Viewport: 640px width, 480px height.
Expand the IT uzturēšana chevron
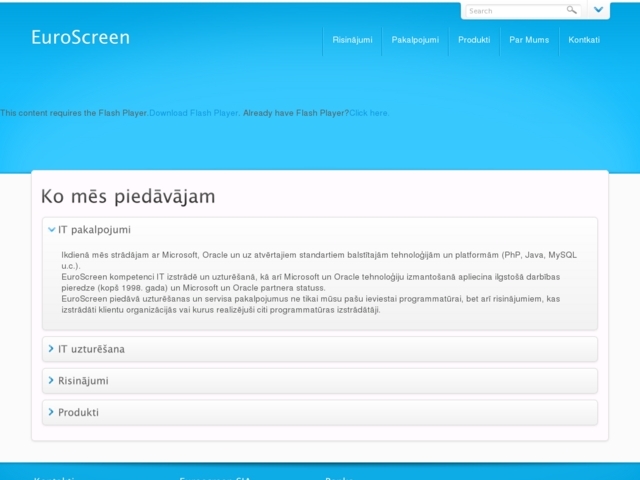click(x=51, y=349)
